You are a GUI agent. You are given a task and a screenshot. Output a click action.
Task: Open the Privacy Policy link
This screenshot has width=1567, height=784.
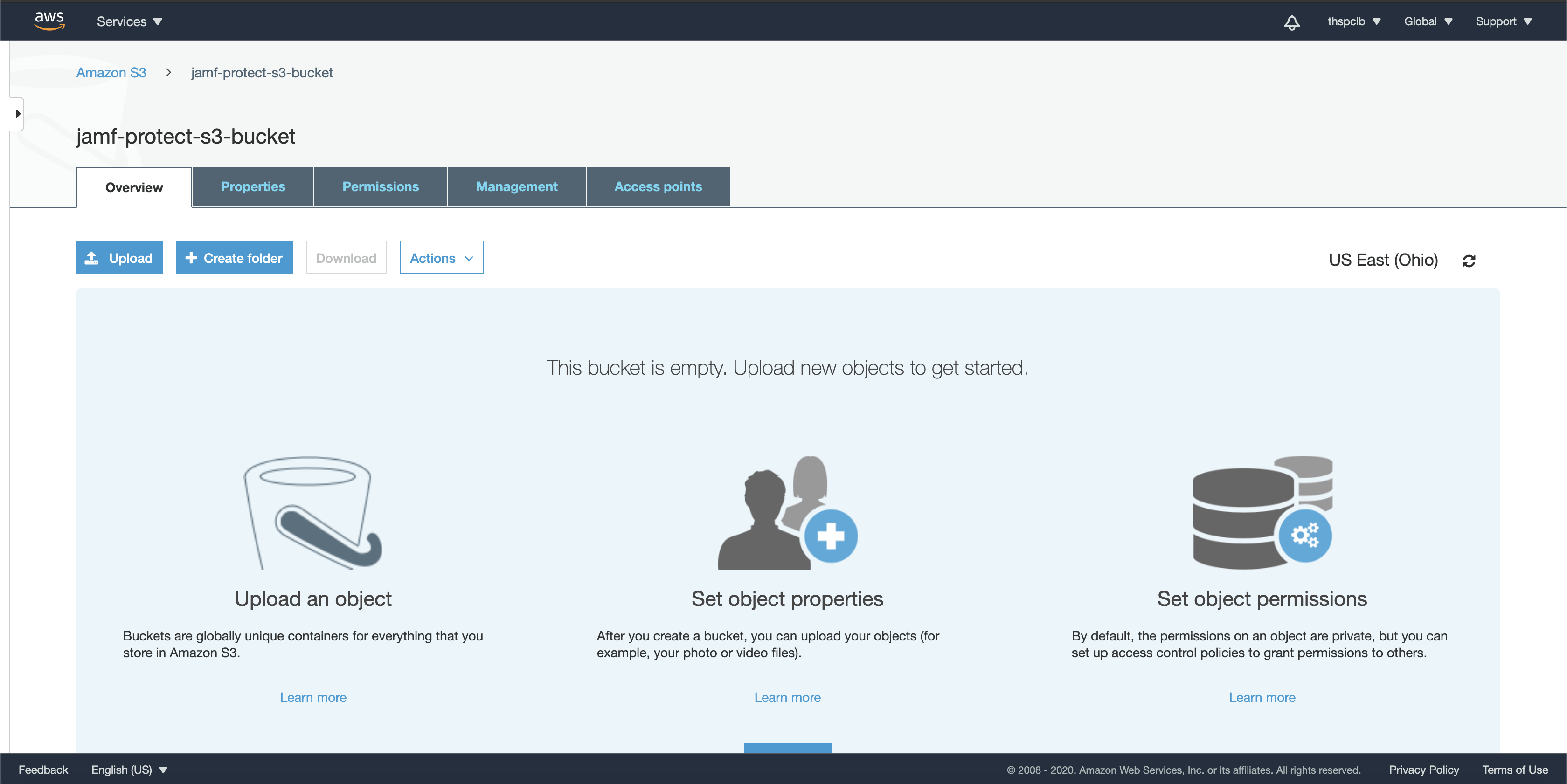coord(1424,770)
